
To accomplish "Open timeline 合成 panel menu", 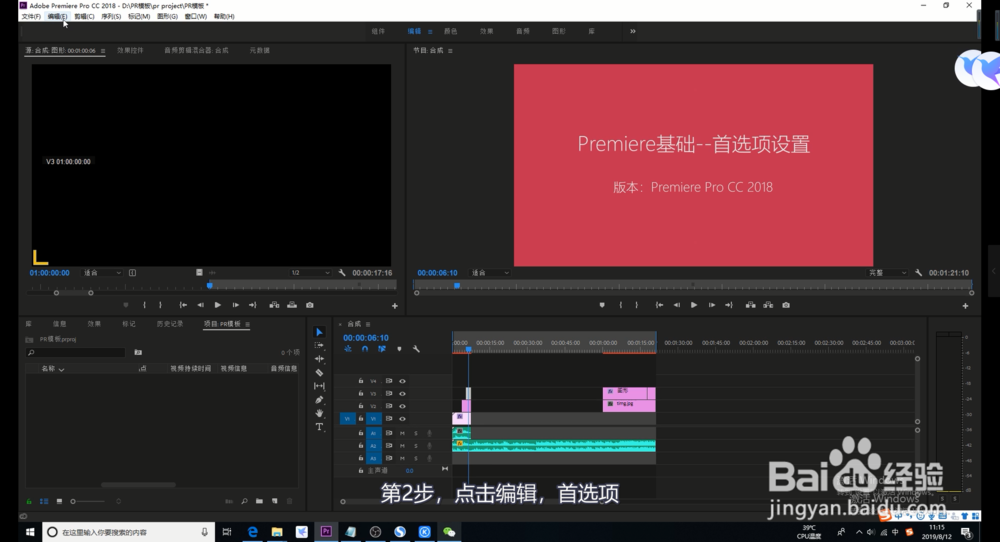I will pos(368,324).
